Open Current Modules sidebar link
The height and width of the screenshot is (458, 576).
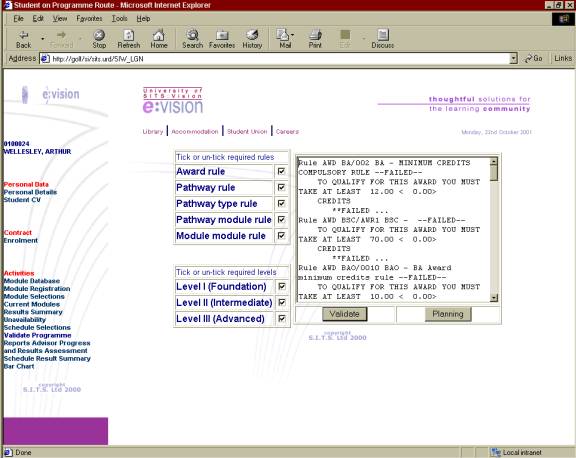click(32, 304)
